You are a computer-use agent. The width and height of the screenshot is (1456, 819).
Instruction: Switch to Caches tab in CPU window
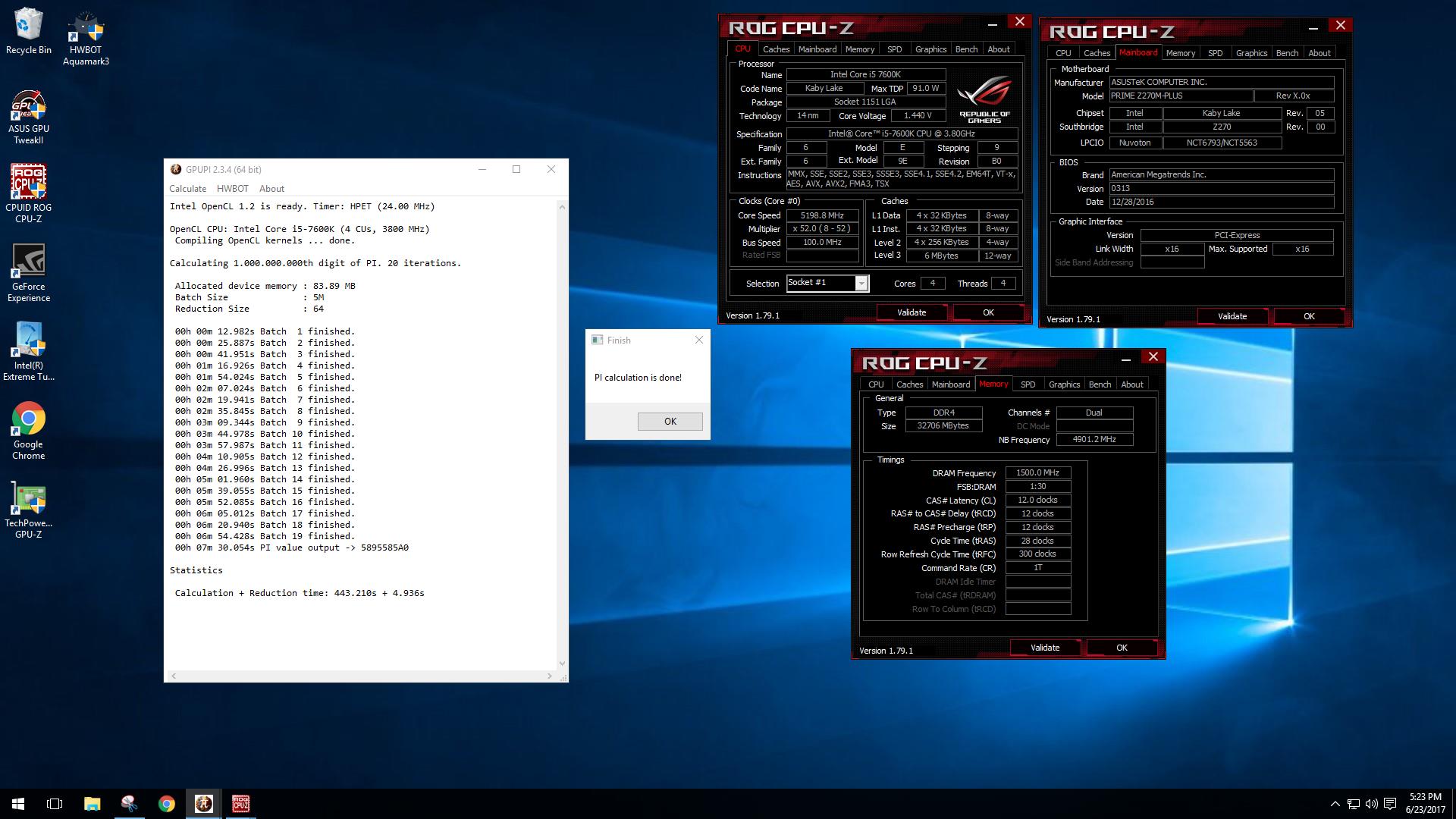pos(776,49)
